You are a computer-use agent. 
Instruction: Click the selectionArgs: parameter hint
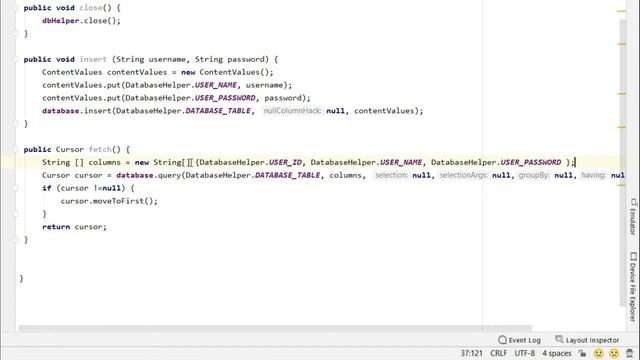(x=463, y=175)
